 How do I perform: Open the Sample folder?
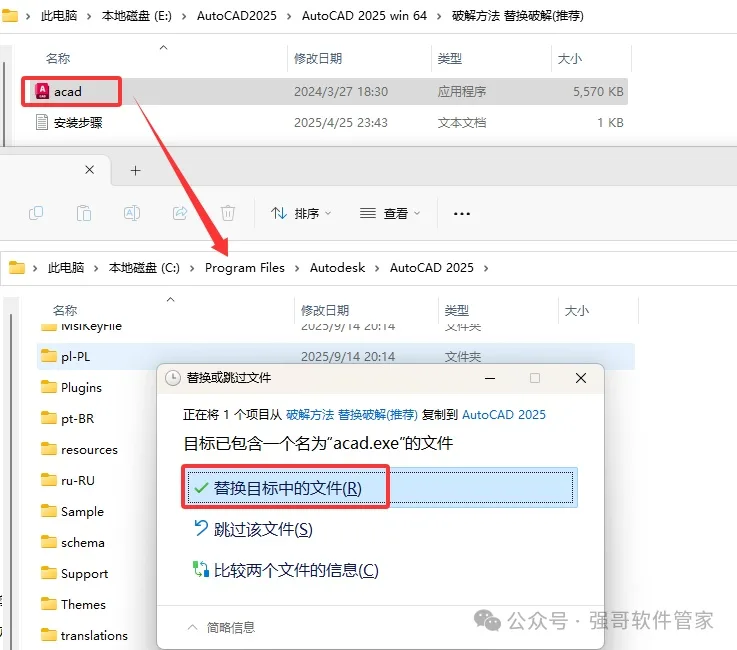(82, 511)
